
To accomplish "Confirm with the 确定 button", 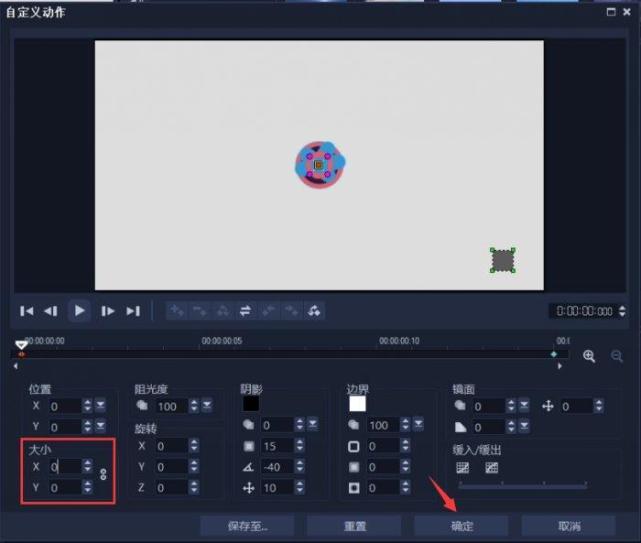I will click(x=462, y=526).
